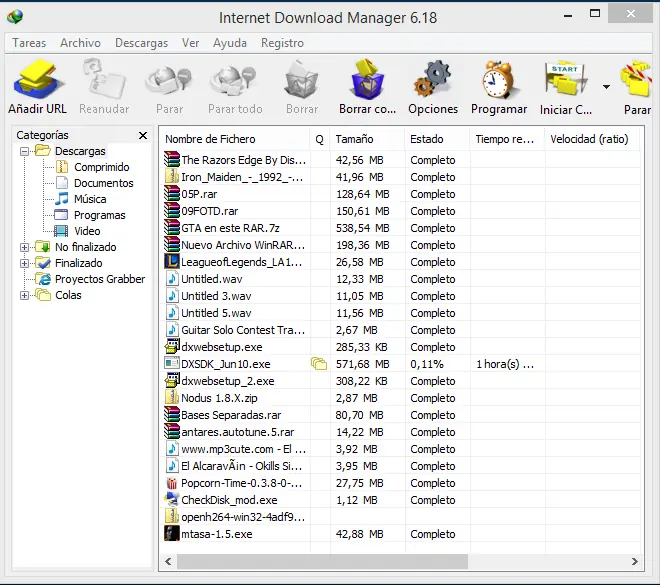
Task: Click horizontal scrollbar right arrow
Action: point(635,561)
